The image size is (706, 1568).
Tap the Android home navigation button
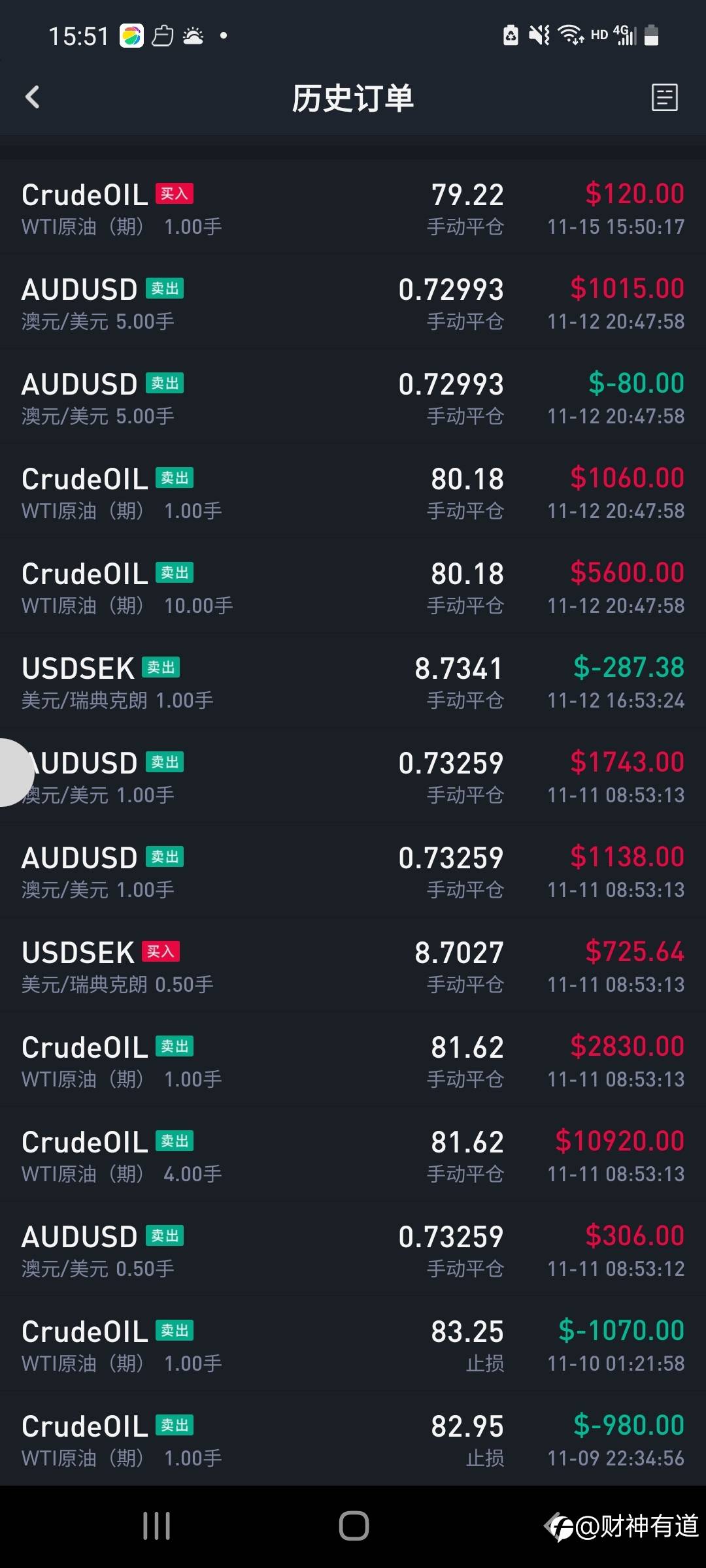point(354,1526)
